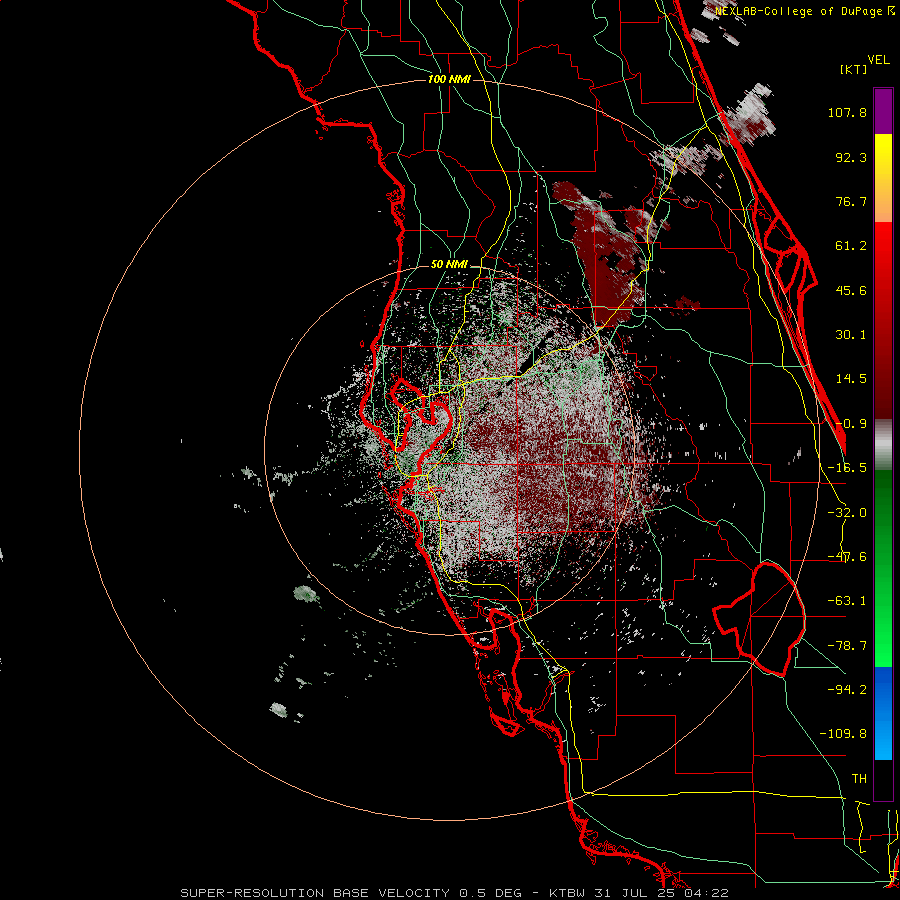
Task: Click the 76.7 velocity scale value
Action: 851,201
